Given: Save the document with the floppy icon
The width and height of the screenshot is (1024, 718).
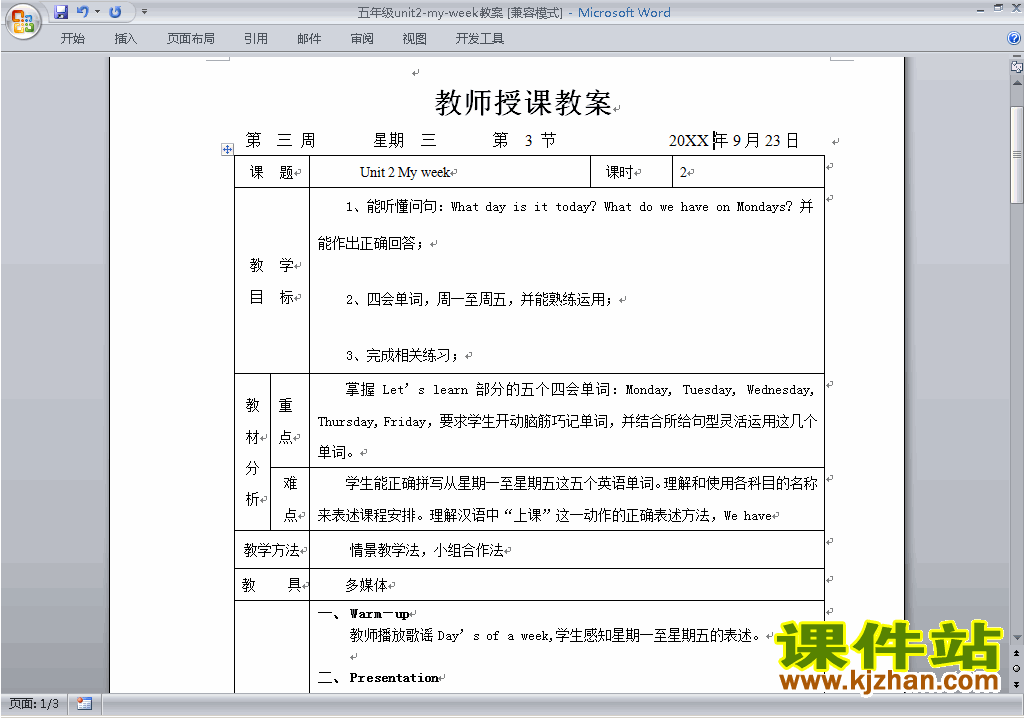Looking at the screenshot, I should [61, 12].
